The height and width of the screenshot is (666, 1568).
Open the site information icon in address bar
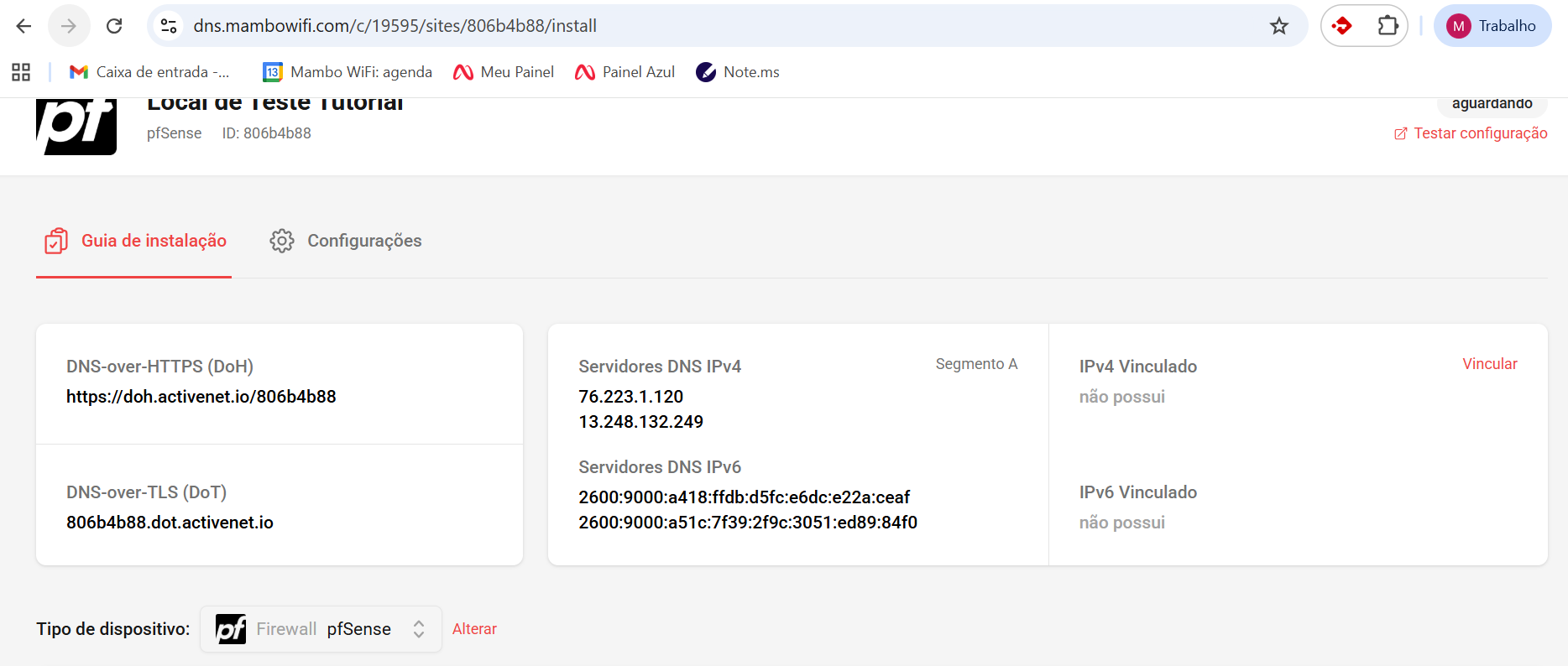click(x=169, y=26)
